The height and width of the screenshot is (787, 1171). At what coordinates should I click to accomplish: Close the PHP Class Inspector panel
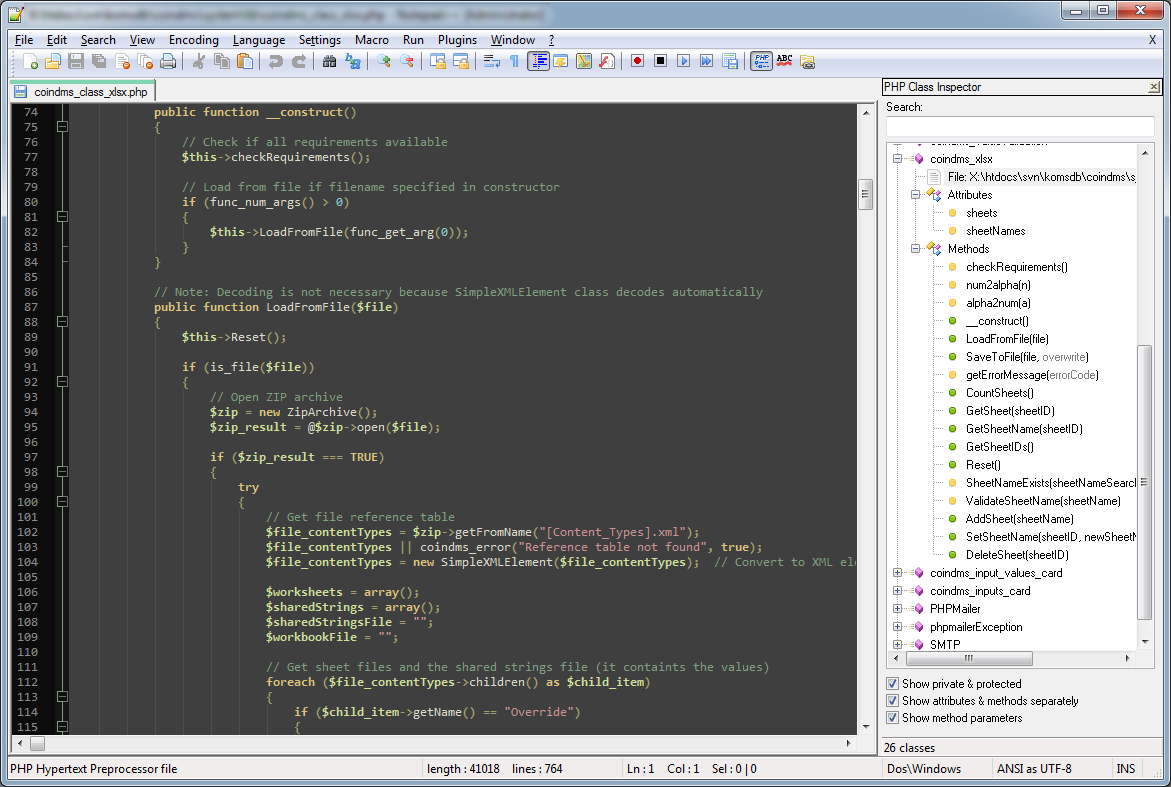[1154, 87]
